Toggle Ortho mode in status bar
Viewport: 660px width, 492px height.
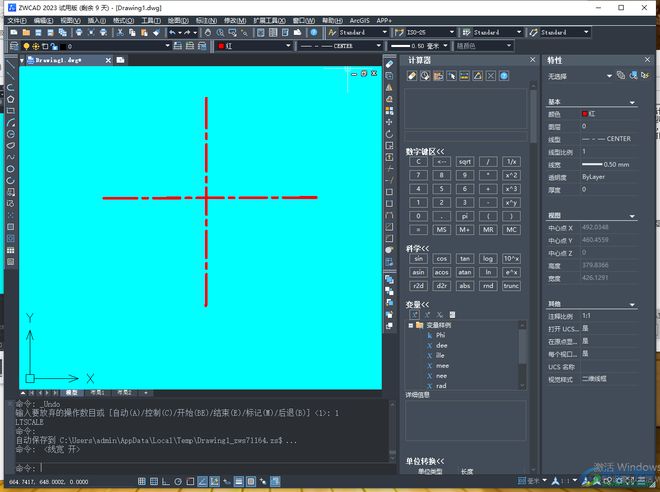click(166, 481)
